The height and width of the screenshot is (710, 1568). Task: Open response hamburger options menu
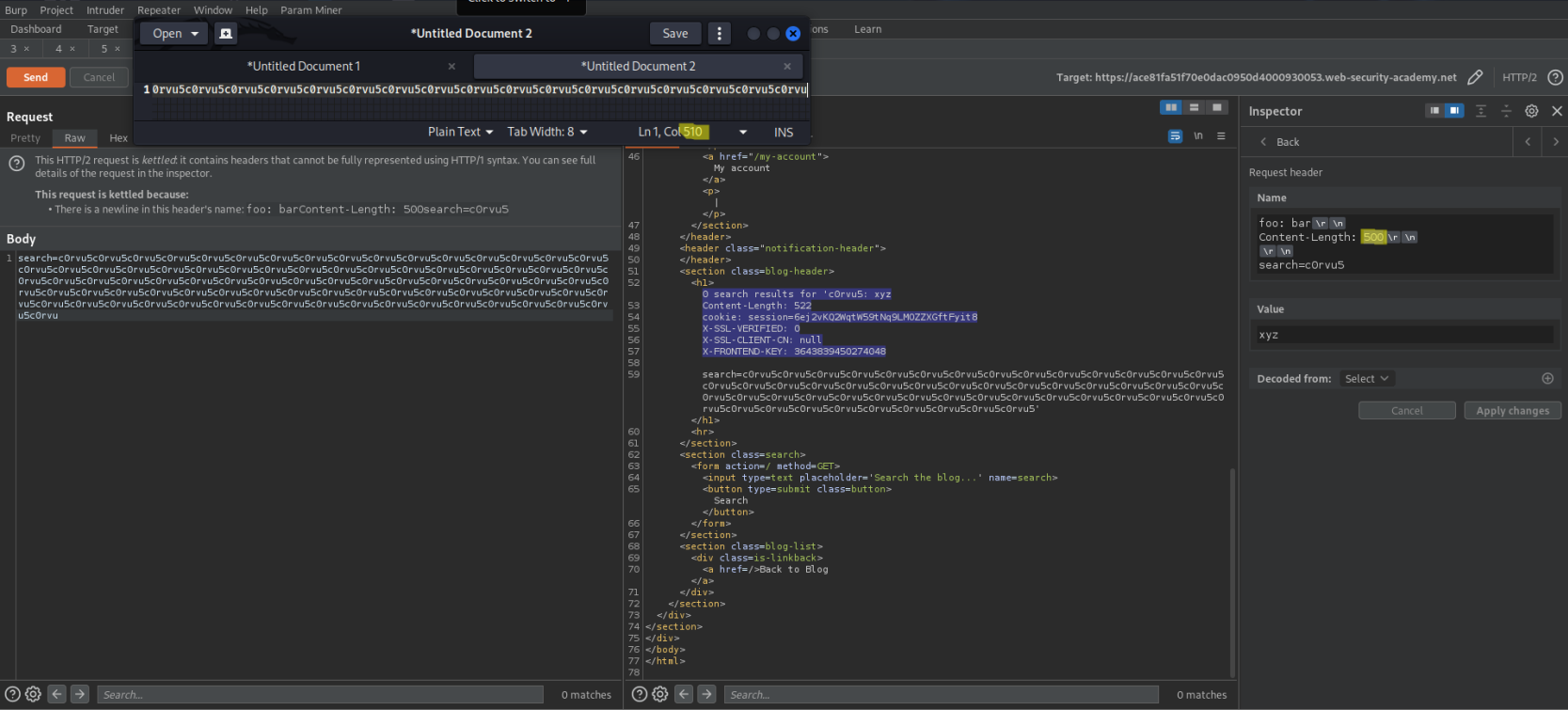click(x=1221, y=135)
